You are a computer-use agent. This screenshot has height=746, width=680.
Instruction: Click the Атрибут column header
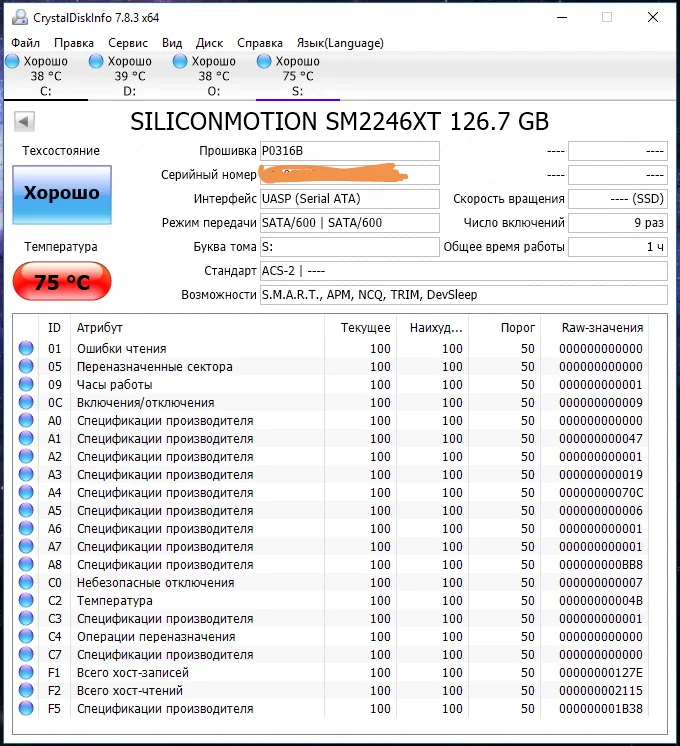click(x=99, y=328)
